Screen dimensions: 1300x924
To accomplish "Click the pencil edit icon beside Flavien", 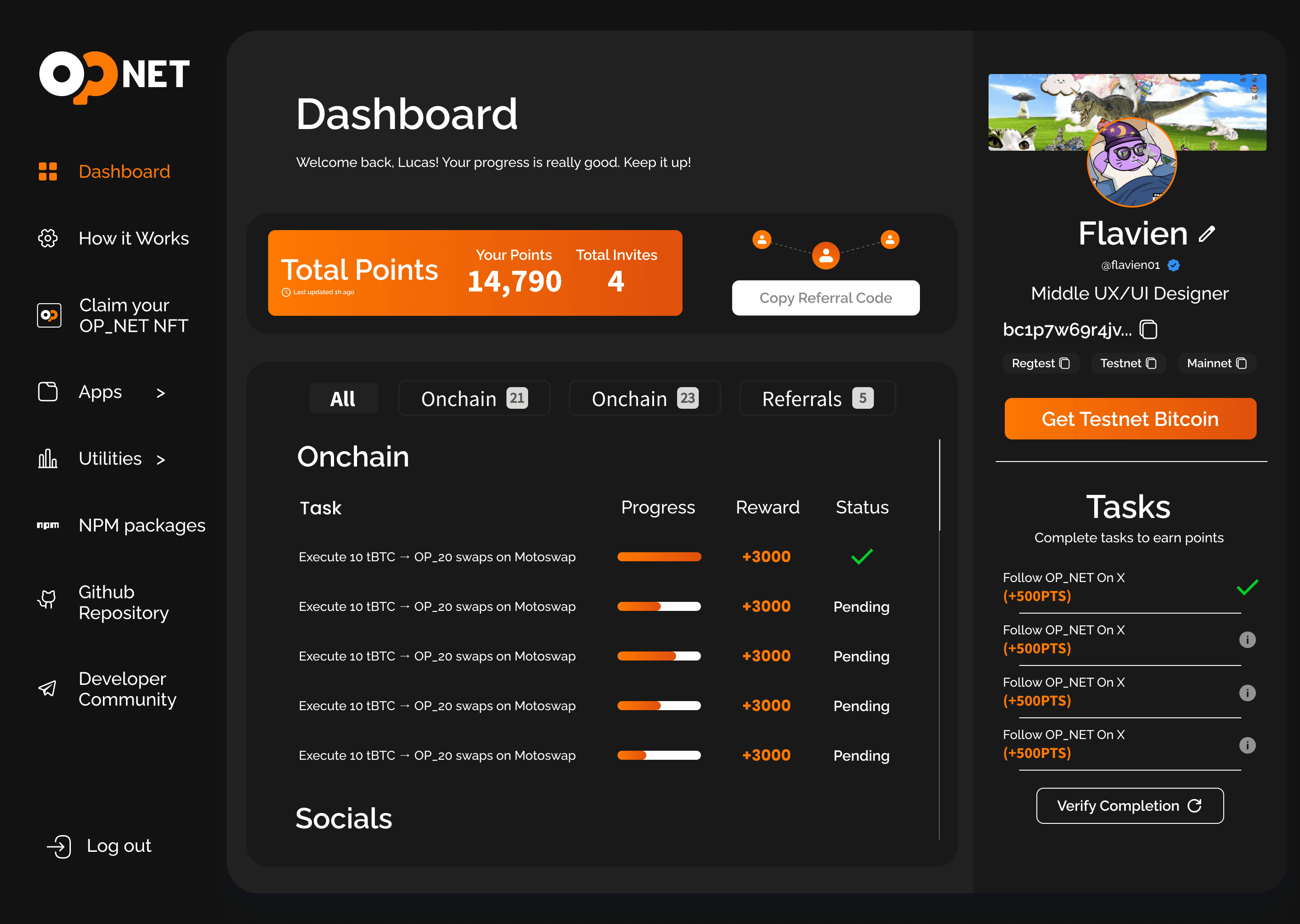I will (x=1207, y=234).
